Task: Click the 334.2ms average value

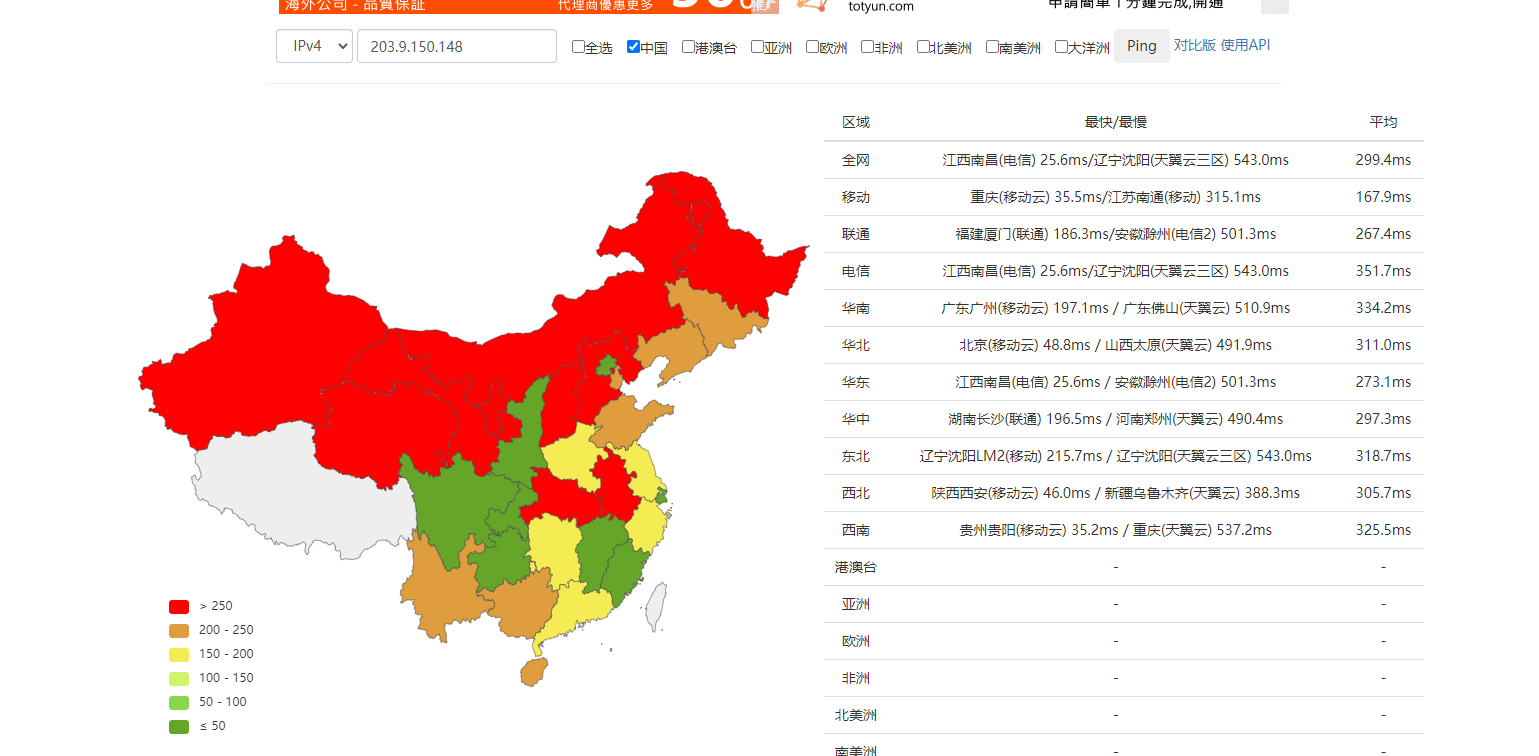Action: pos(1384,308)
